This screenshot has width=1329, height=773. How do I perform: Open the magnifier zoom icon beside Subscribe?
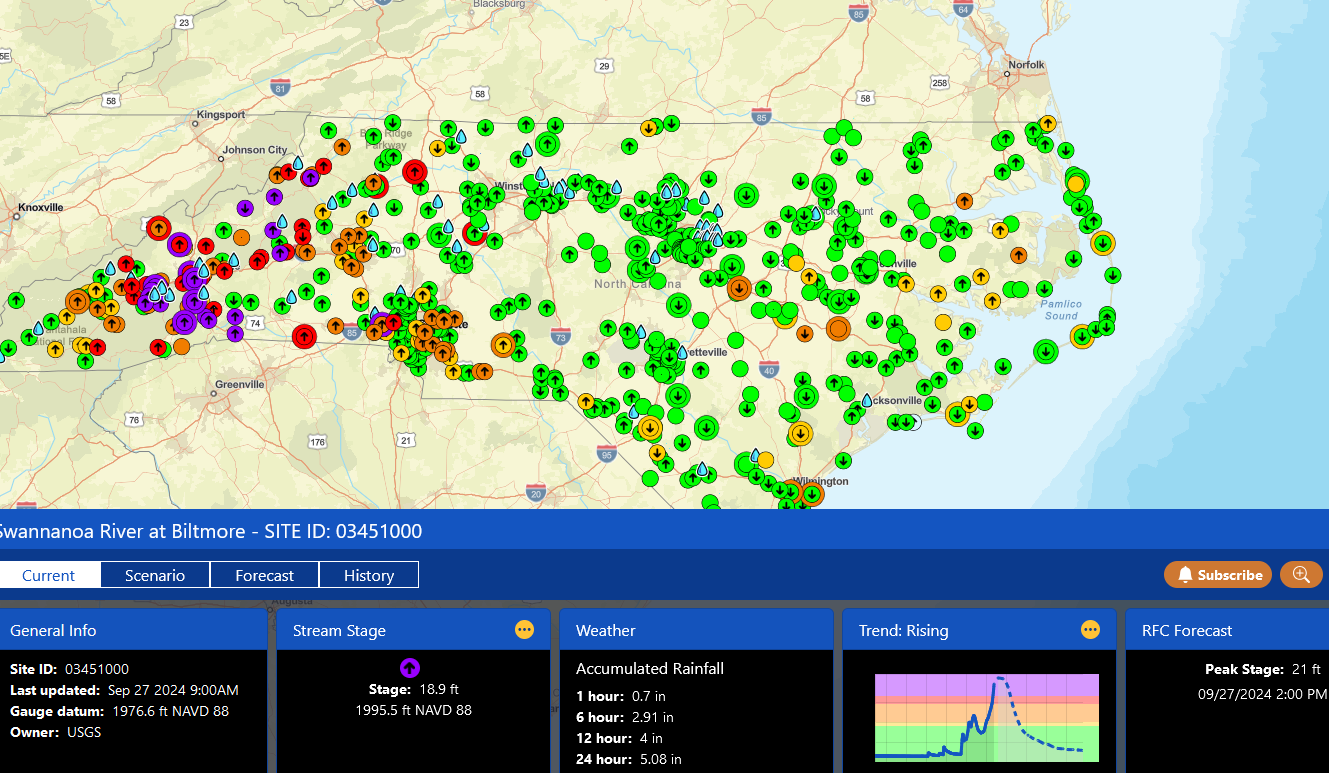point(1301,575)
